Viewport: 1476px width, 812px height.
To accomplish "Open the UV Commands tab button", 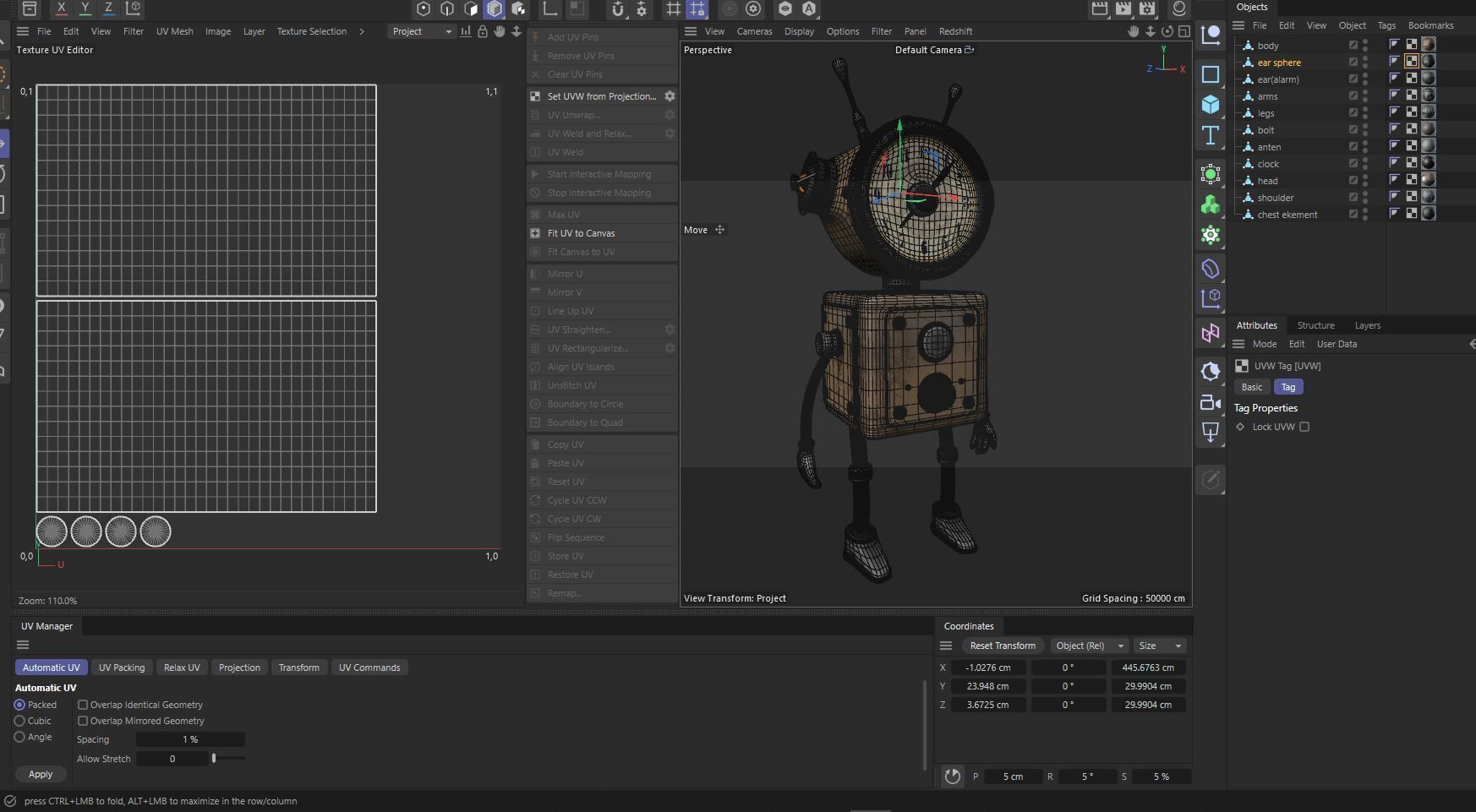I will click(x=369, y=668).
